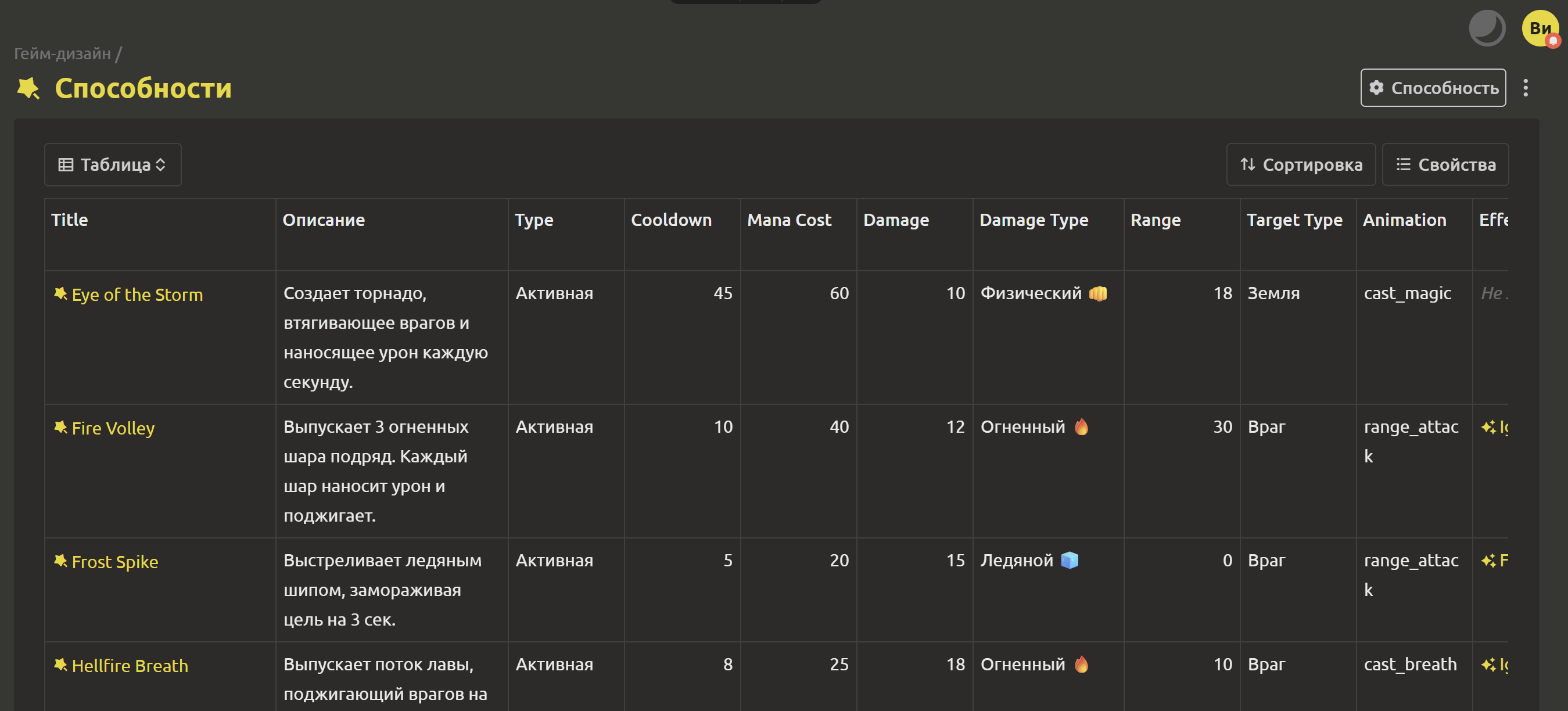This screenshot has width=1568, height=711.
Task: Click the flame emoji in Fire Volley row
Action: pyautogui.click(x=1081, y=427)
